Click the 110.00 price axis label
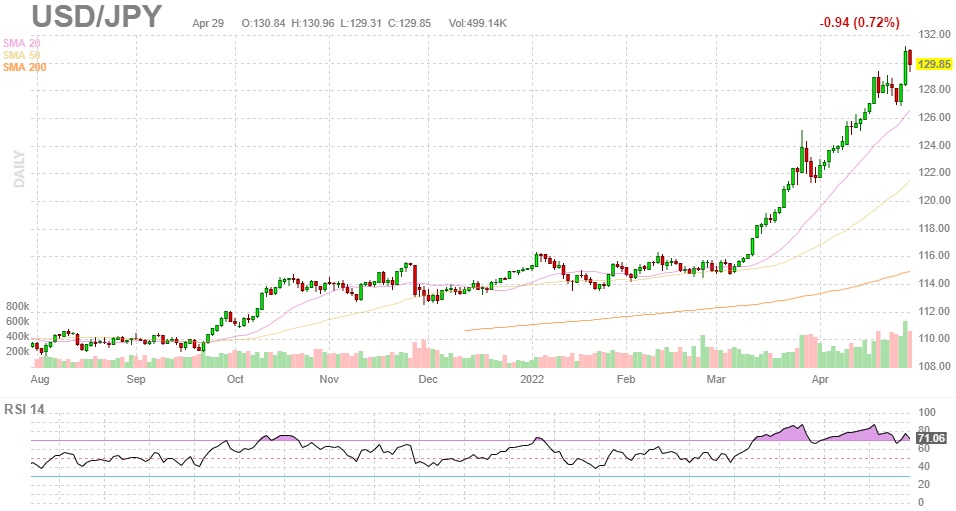 [936, 338]
